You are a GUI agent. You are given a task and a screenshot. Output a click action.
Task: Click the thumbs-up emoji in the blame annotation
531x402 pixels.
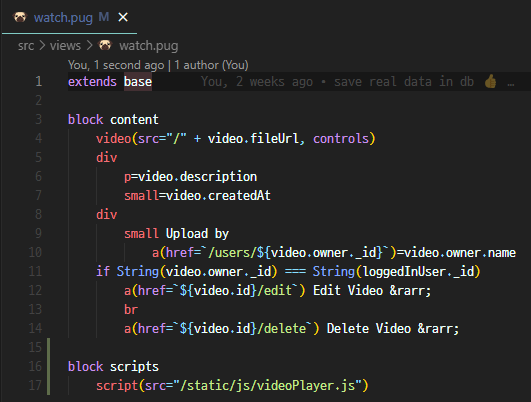pos(490,82)
